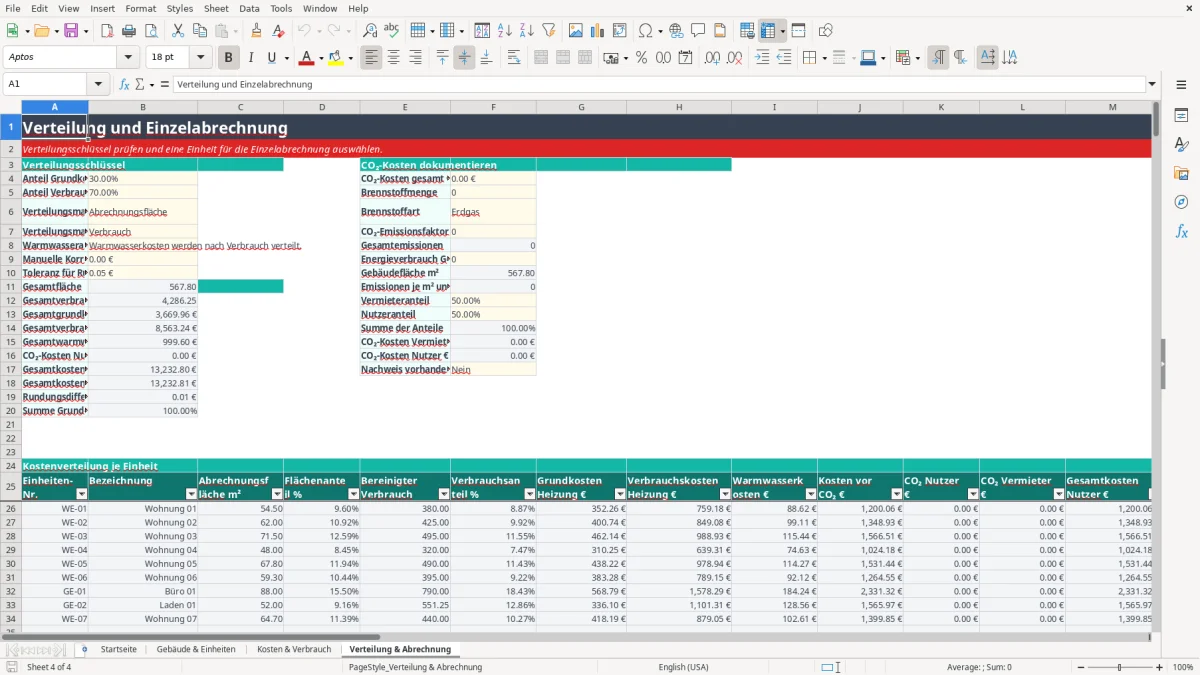
Task: Toggle Align Left
Action: coord(371,58)
